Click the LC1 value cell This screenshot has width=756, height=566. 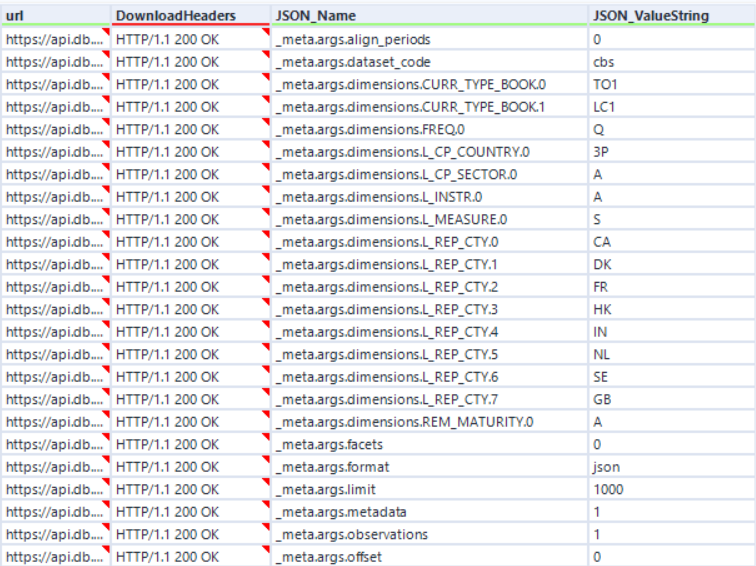(x=673, y=107)
